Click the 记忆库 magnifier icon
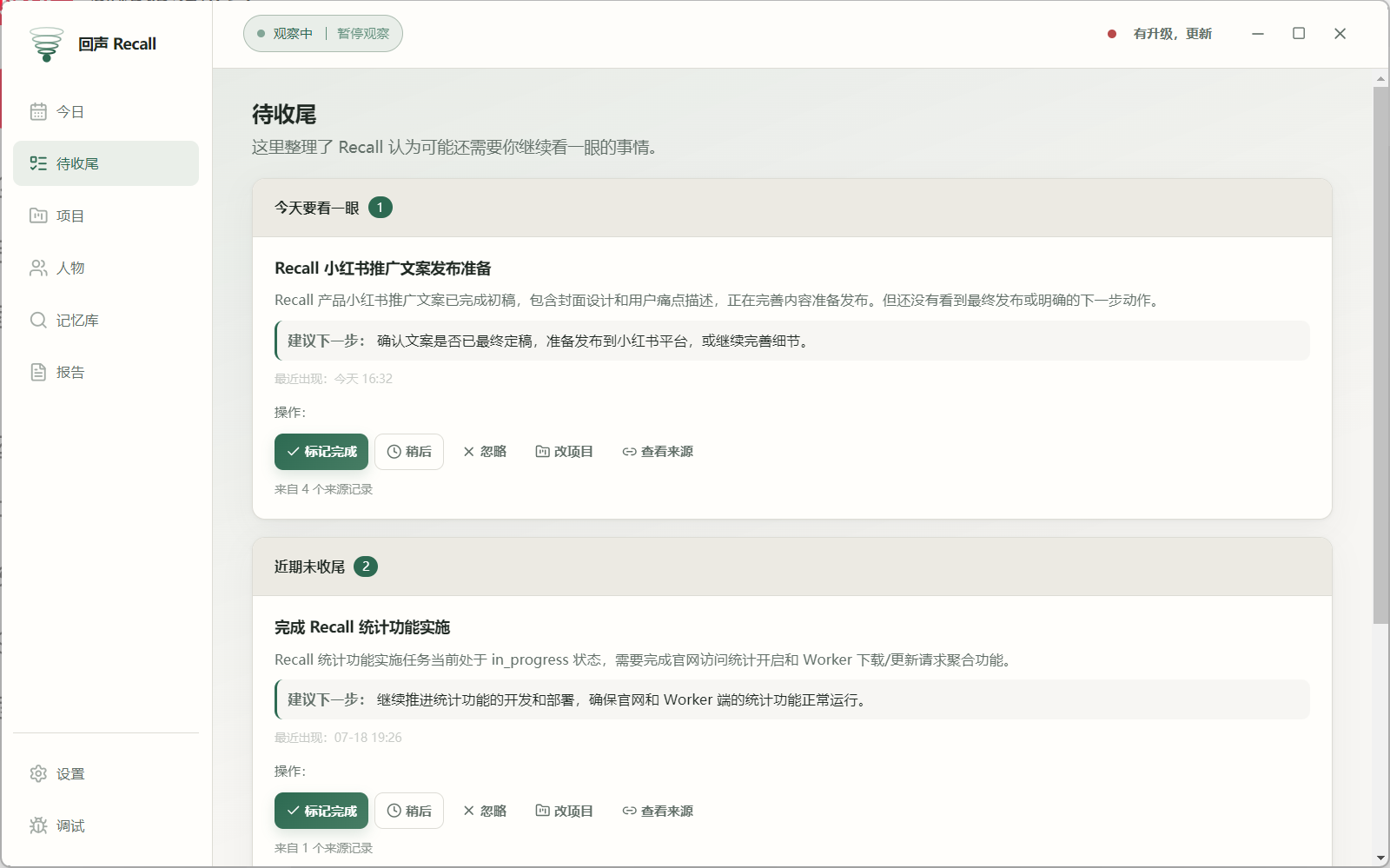Screen dimensions: 1390x868 click(x=38, y=320)
